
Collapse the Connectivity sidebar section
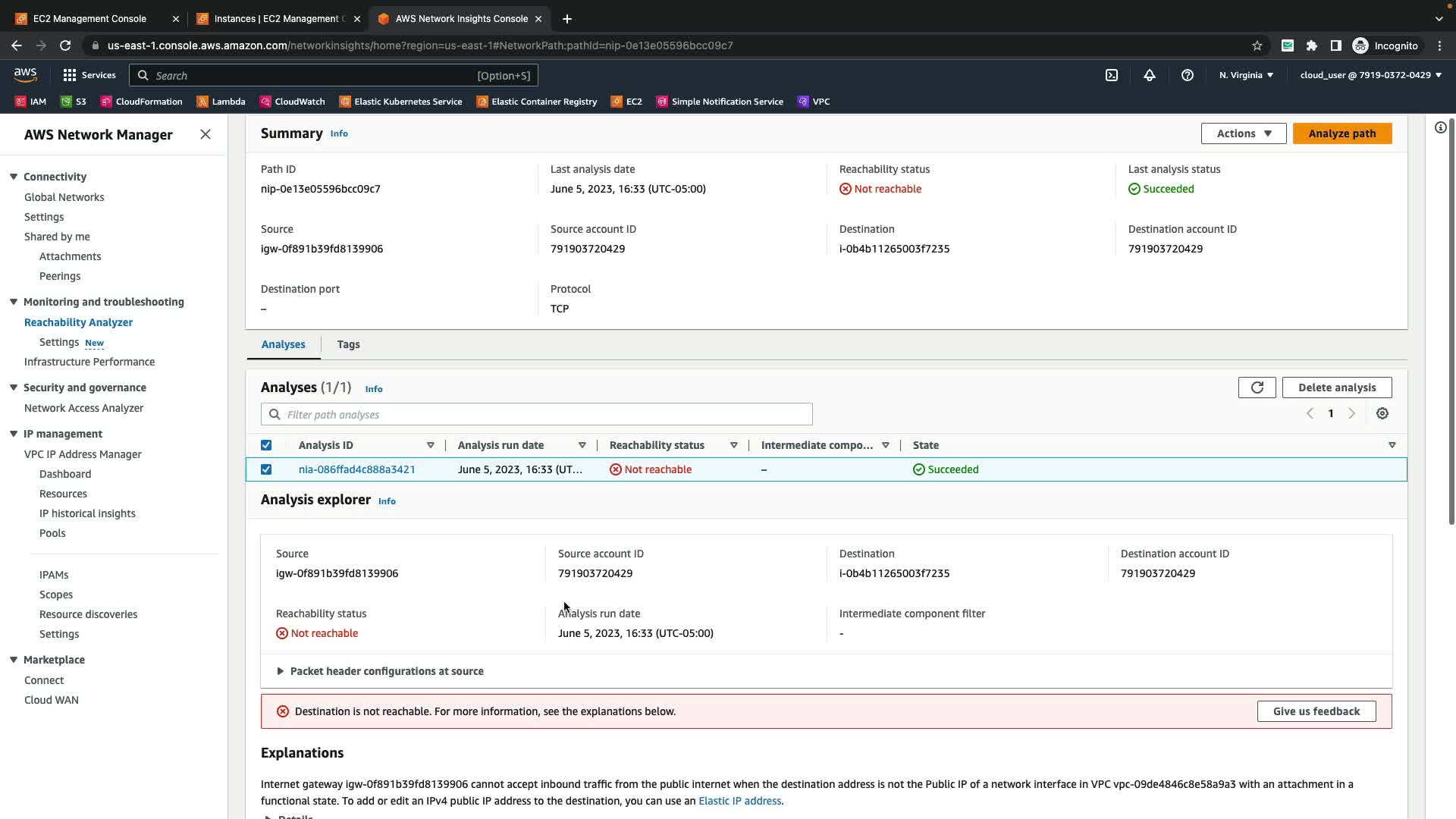14,177
